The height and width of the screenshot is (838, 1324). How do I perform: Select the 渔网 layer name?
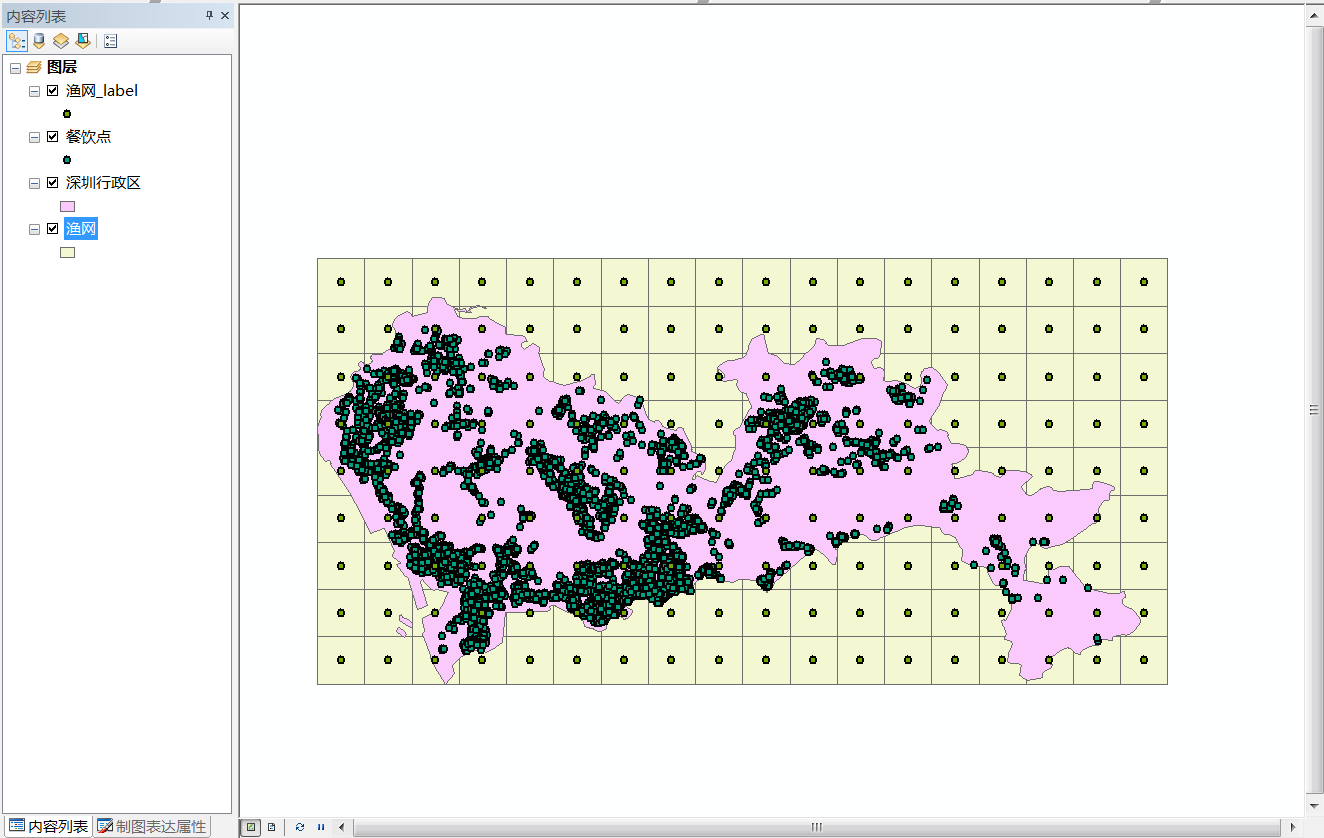click(x=81, y=229)
